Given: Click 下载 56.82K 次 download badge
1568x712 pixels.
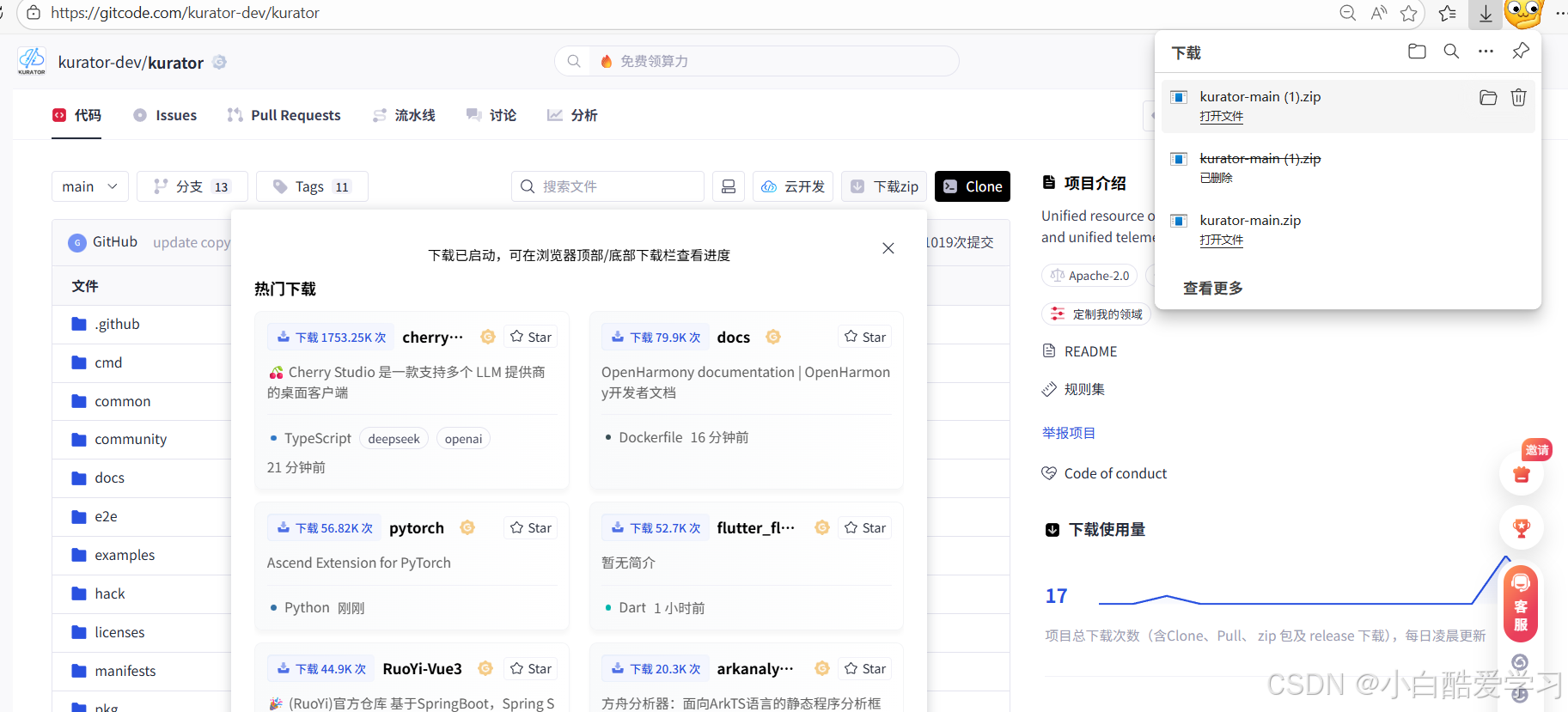Looking at the screenshot, I should point(324,528).
